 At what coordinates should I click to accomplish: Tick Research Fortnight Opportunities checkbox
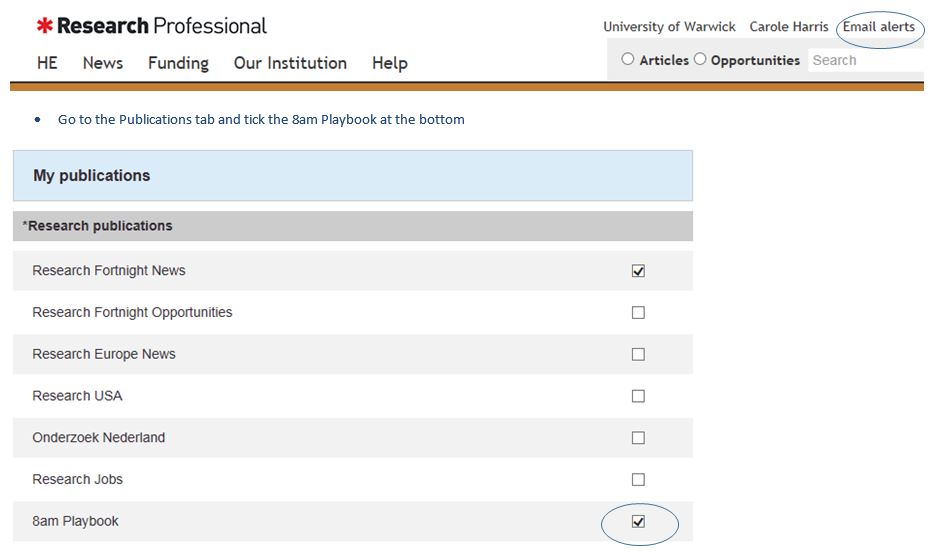pos(638,313)
